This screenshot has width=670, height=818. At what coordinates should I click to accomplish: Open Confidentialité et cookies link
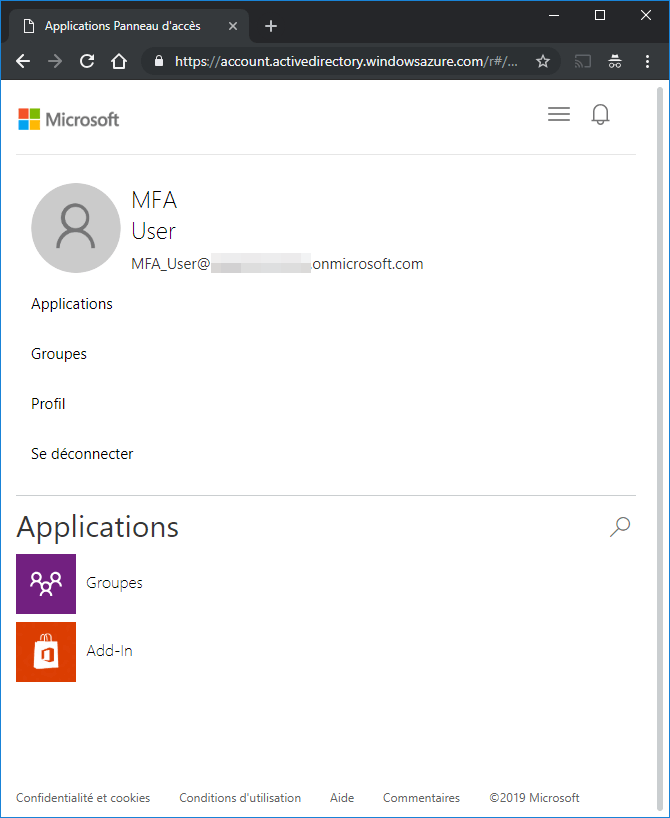tap(83, 798)
